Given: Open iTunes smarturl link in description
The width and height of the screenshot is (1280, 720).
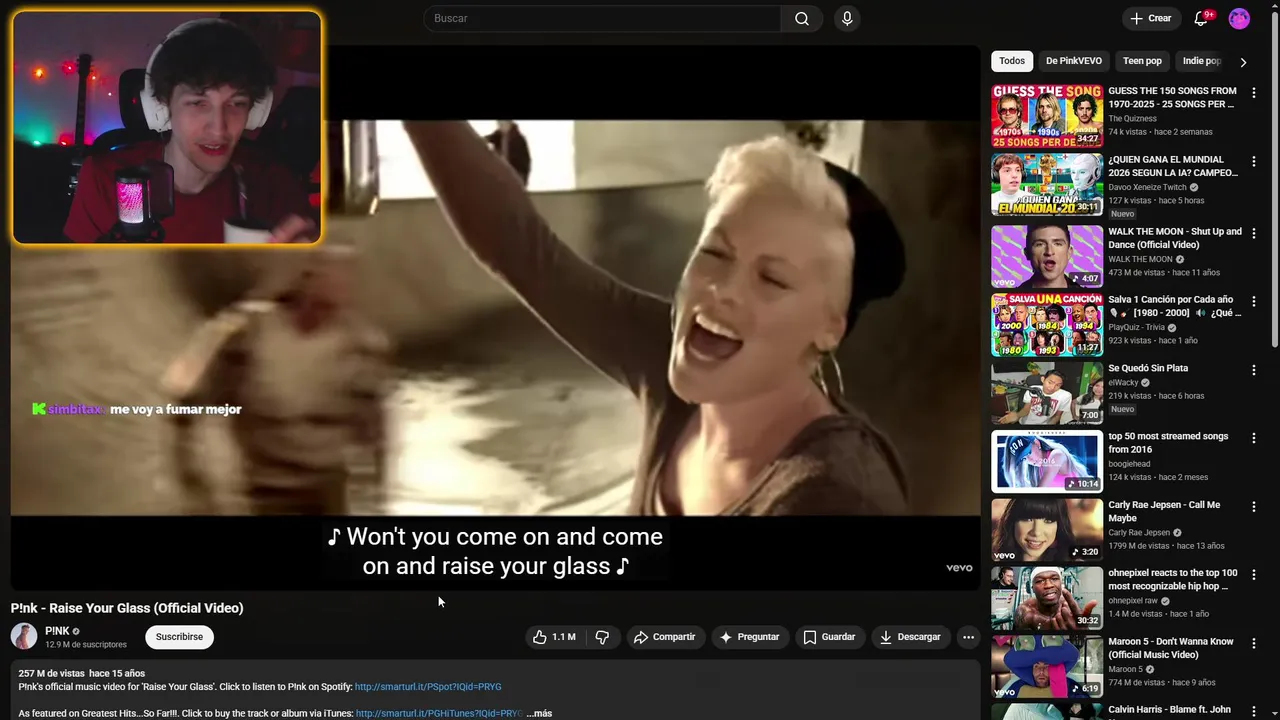Looking at the screenshot, I should pos(439,713).
